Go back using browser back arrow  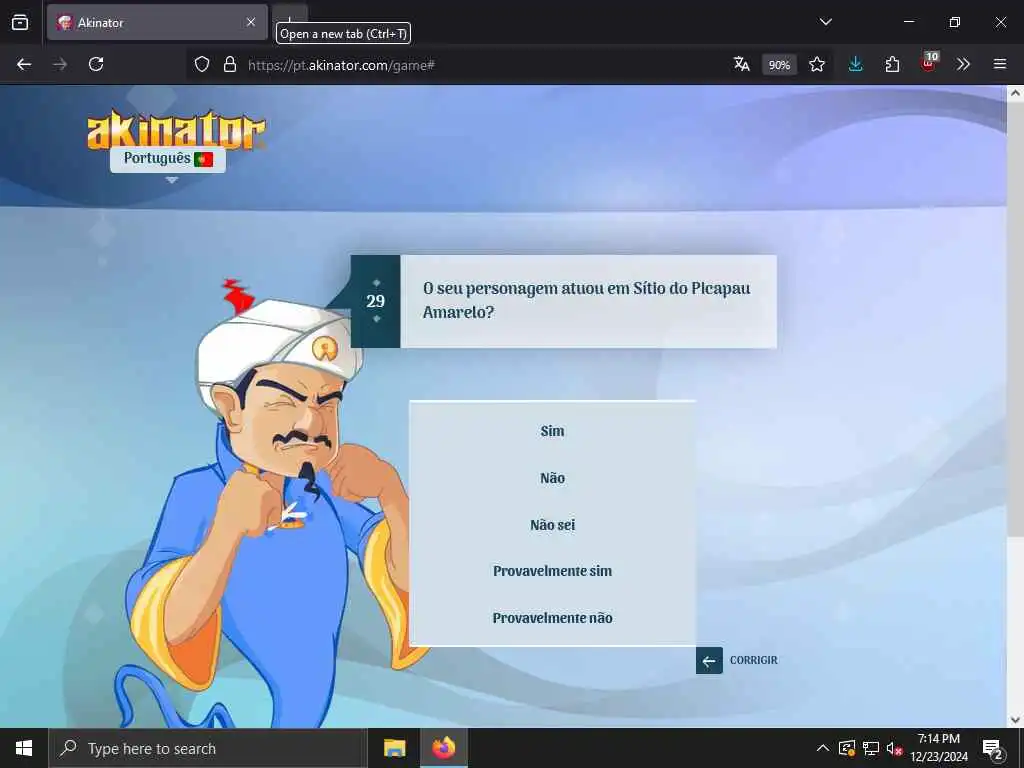point(24,64)
